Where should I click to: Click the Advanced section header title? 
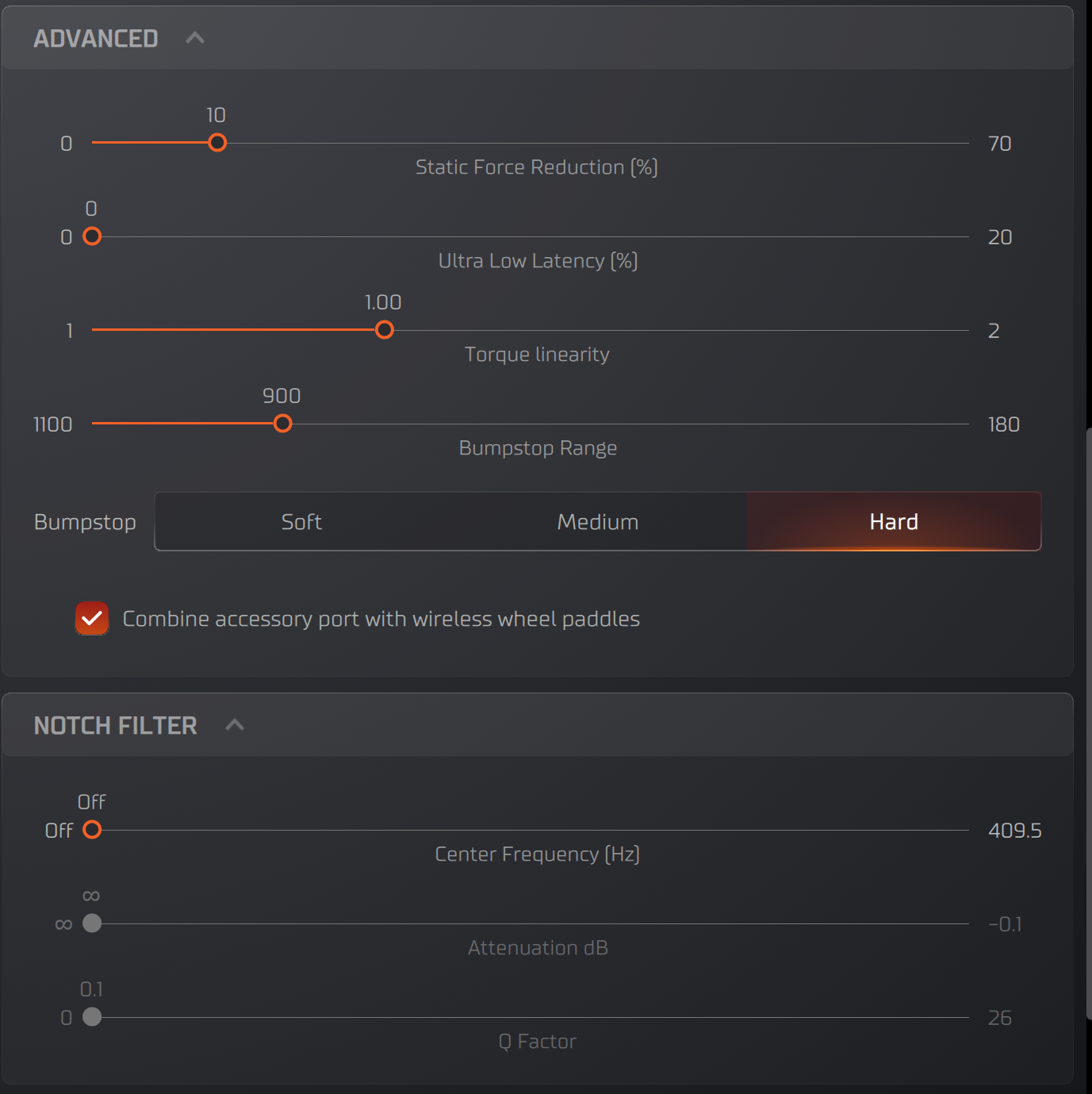[96, 38]
